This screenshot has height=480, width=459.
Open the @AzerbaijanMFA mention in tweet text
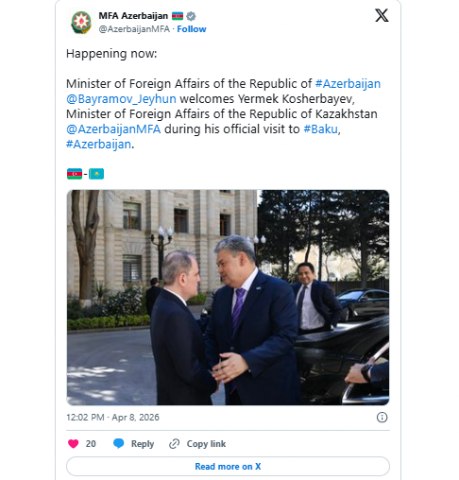113,129
